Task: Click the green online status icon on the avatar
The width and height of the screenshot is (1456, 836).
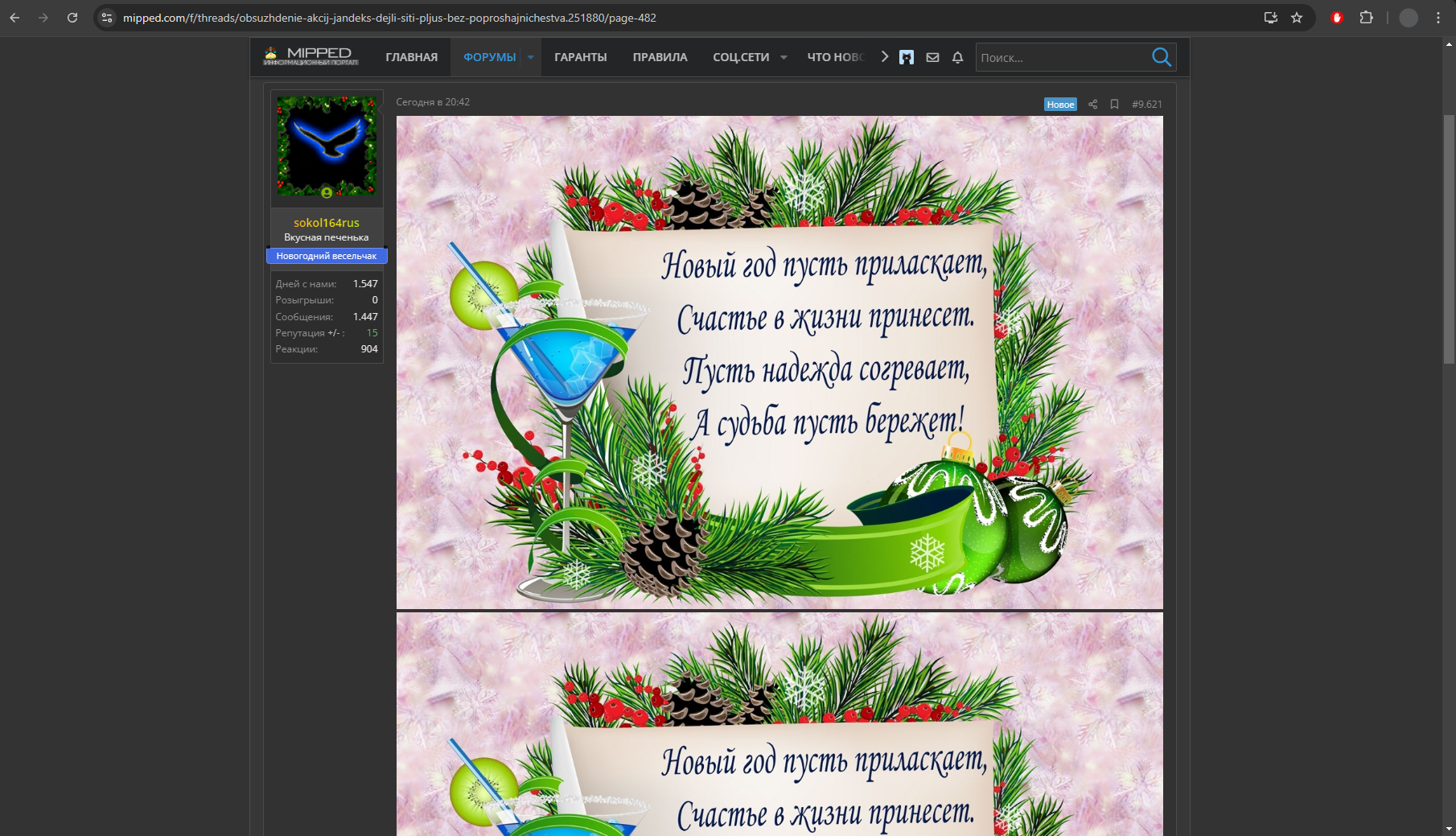Action: [x=327, y=192]
